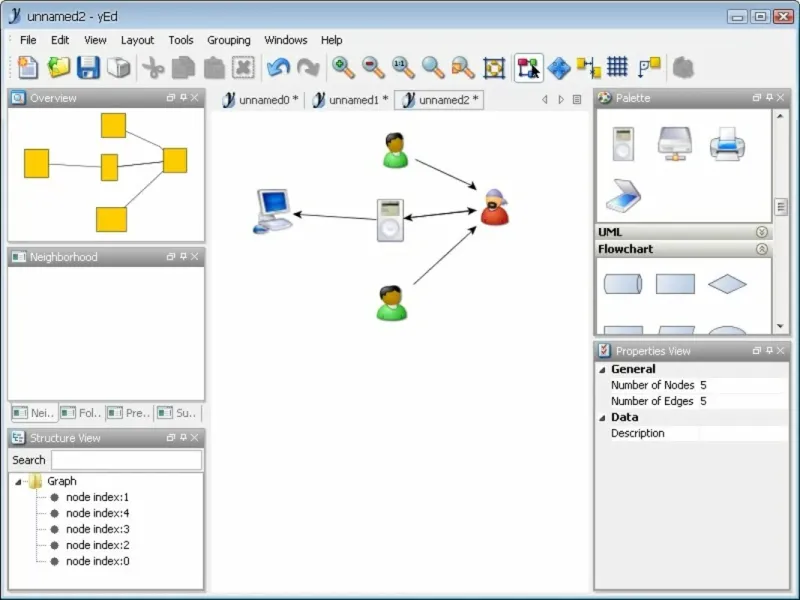
Task: Undo the last action
Action: 279,67
